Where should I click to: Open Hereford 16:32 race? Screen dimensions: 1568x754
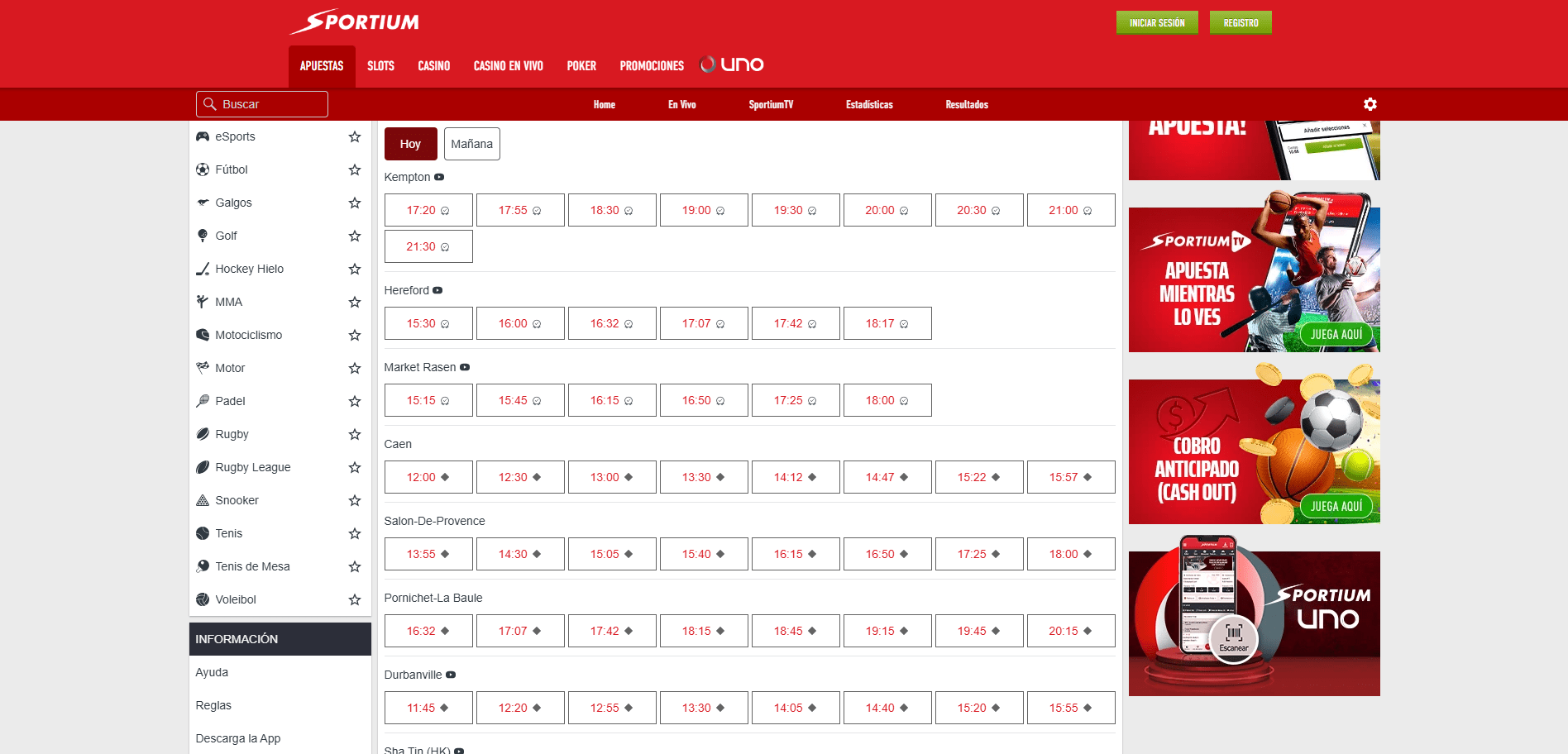coord(612,323)
